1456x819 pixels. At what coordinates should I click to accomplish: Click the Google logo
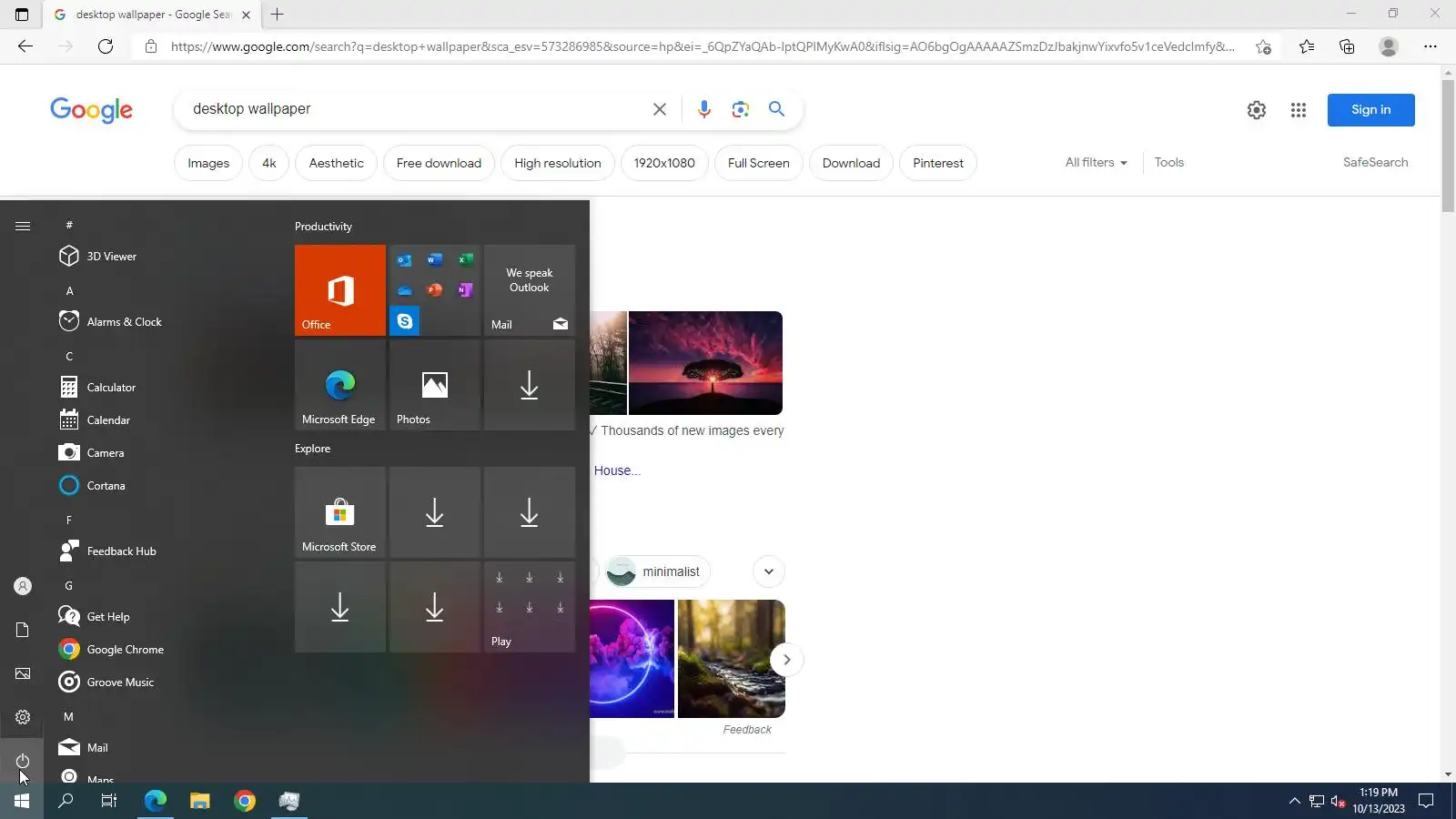(x=91, y=110)
